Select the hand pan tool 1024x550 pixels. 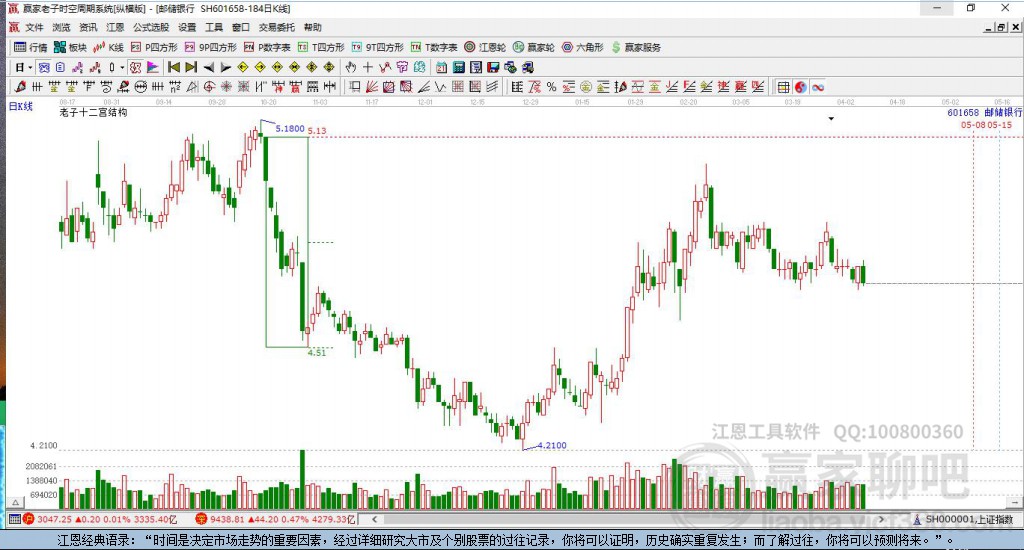click(351, 67)
